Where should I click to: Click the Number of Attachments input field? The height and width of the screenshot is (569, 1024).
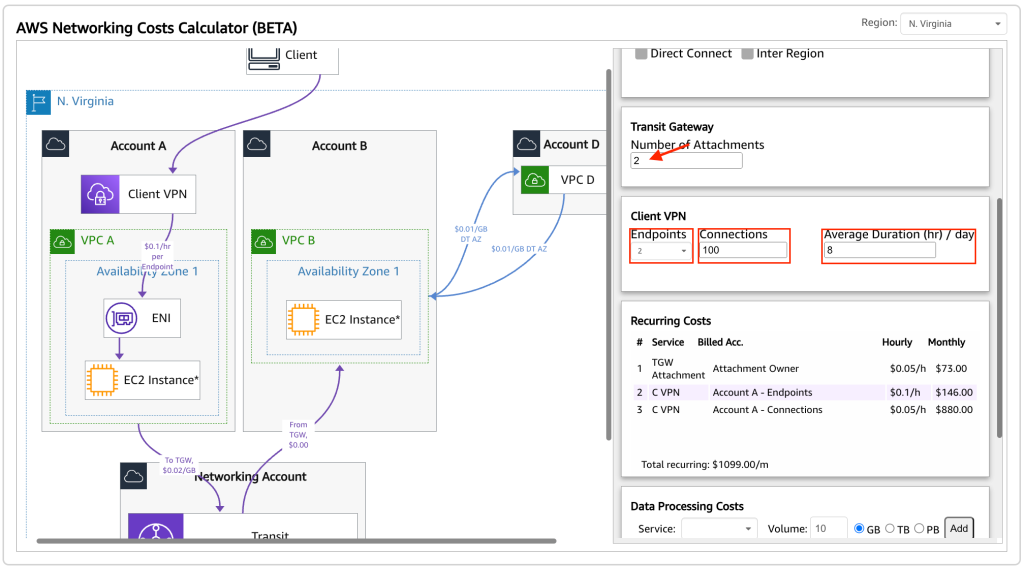[x=686, y=161]
